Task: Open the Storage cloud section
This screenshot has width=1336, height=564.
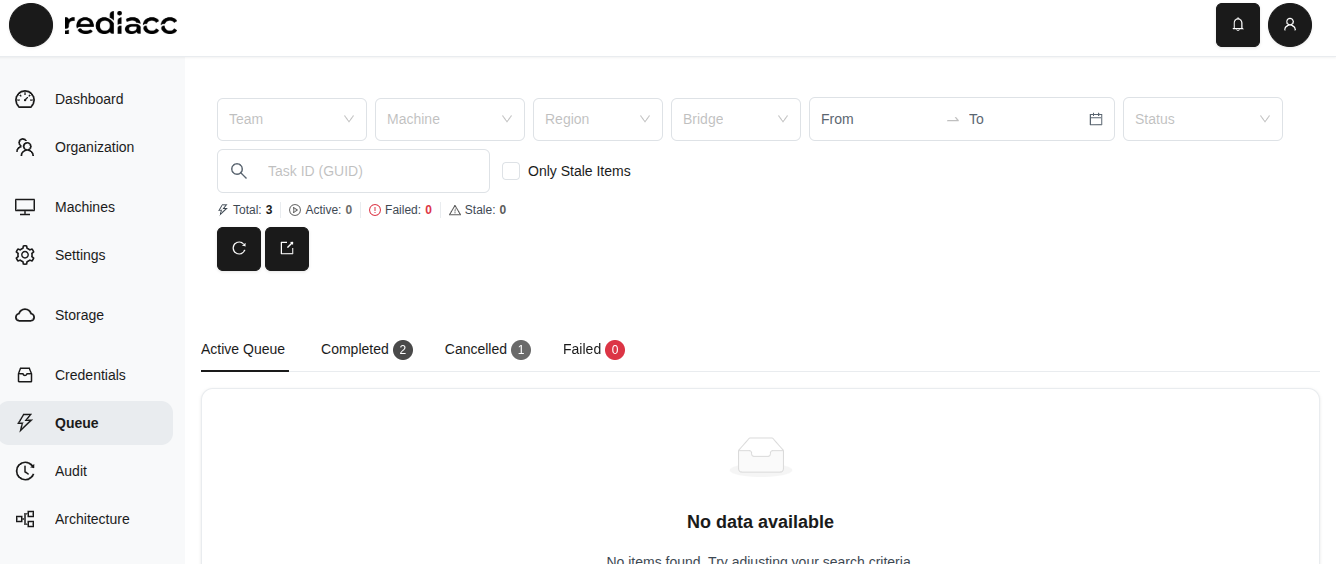Action: (79, 315)
